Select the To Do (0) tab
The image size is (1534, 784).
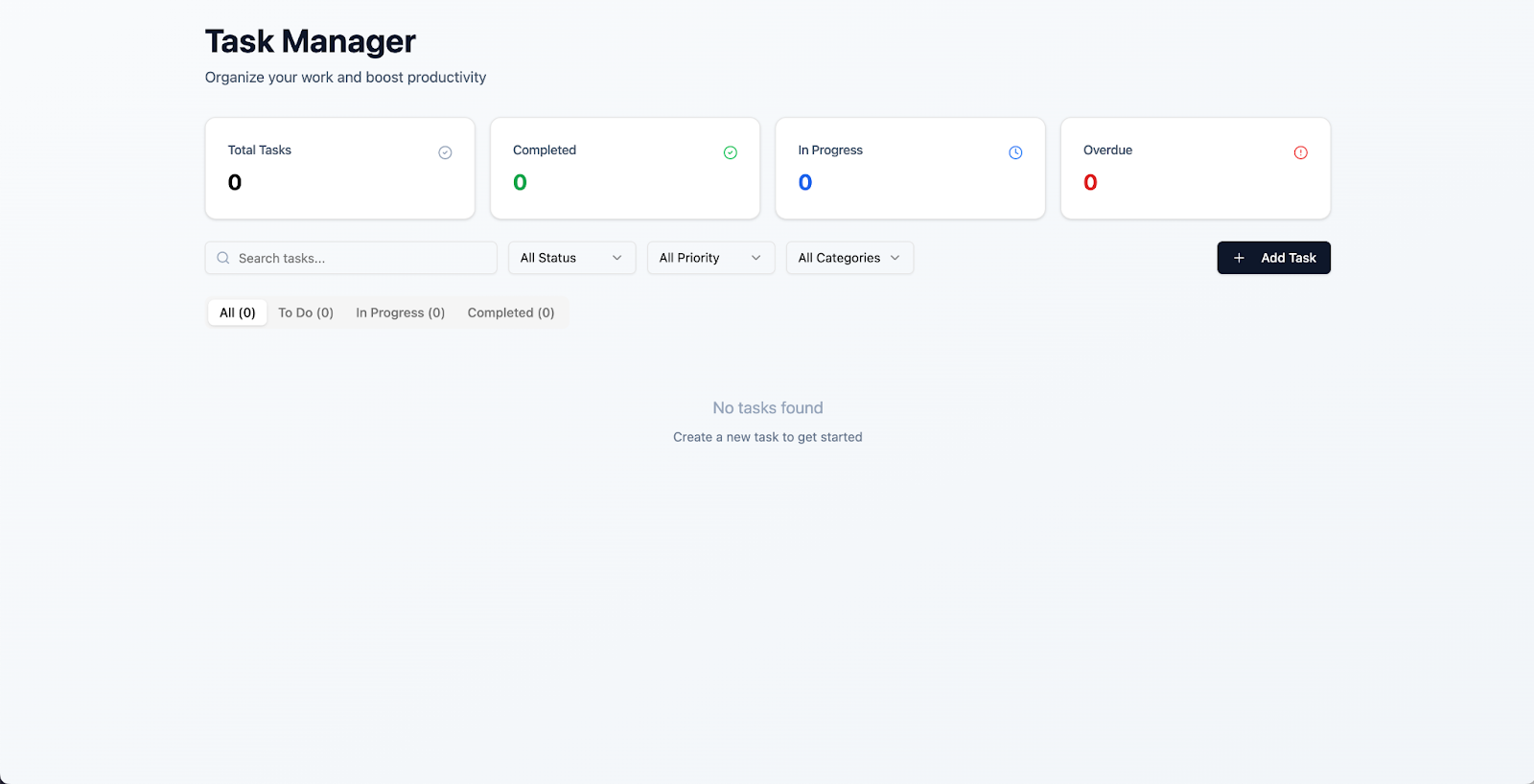[306, 312]
